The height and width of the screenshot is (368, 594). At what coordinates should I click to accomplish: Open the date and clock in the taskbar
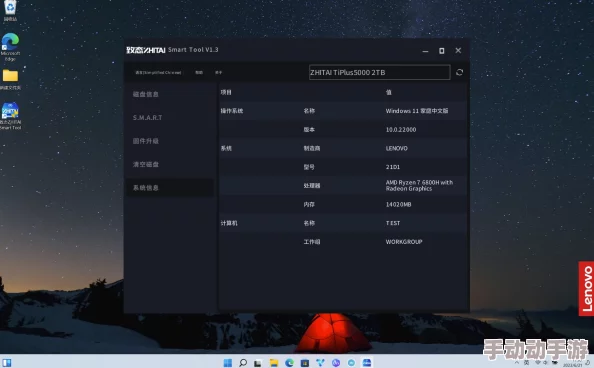pos(572,364)
